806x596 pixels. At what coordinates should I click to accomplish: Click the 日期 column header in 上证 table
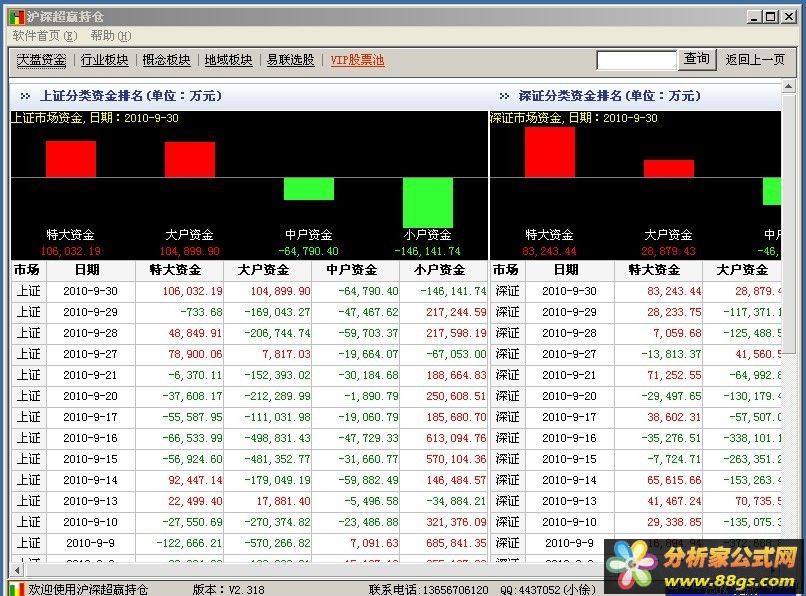click(x=91, y=270)
